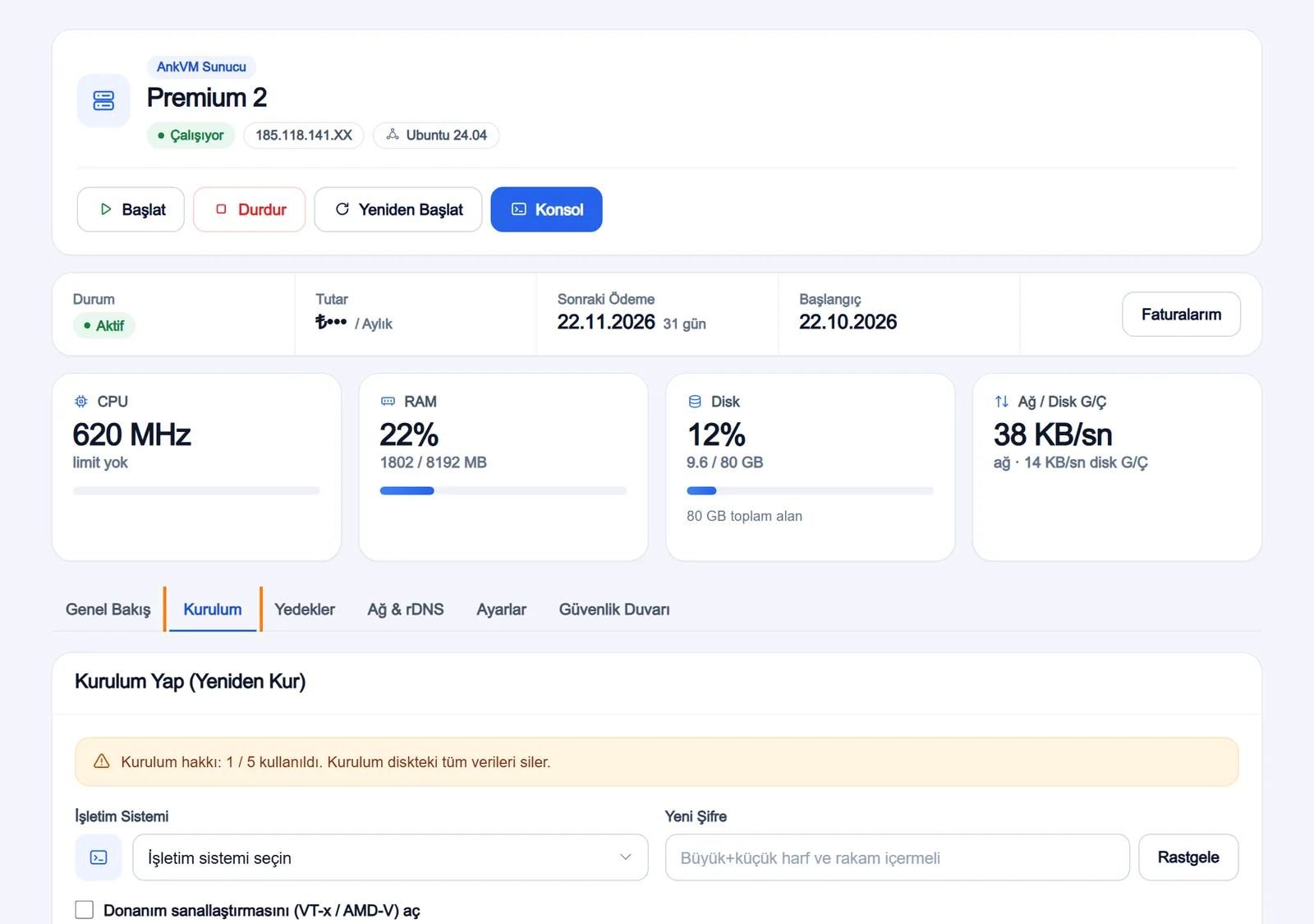The height and width of the screenshot is (924, 1314).
Task: Stop the server with Durdur
Action: [250, 209]
